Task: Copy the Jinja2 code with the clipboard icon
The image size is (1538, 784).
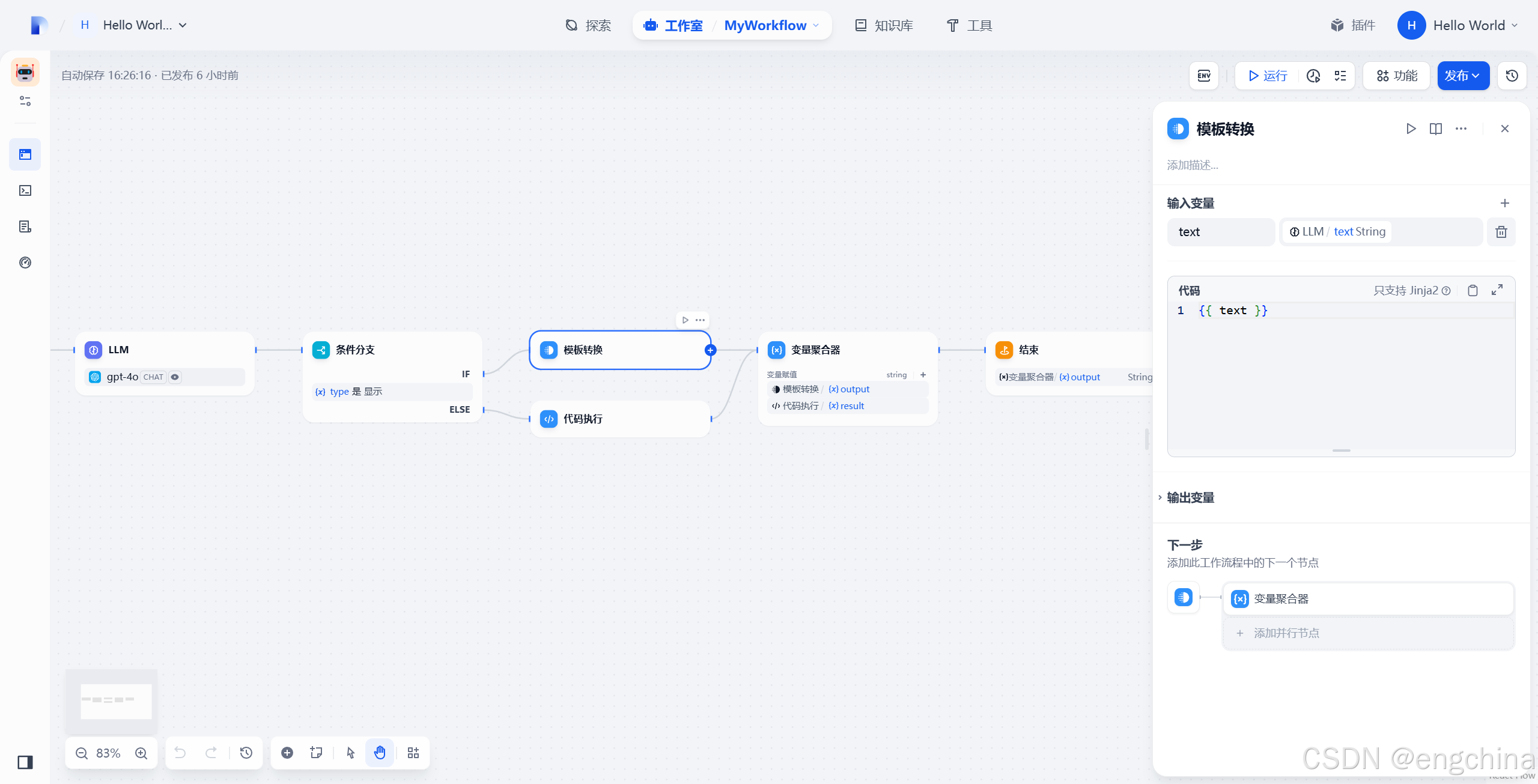Action: [x=1473, y=291]
